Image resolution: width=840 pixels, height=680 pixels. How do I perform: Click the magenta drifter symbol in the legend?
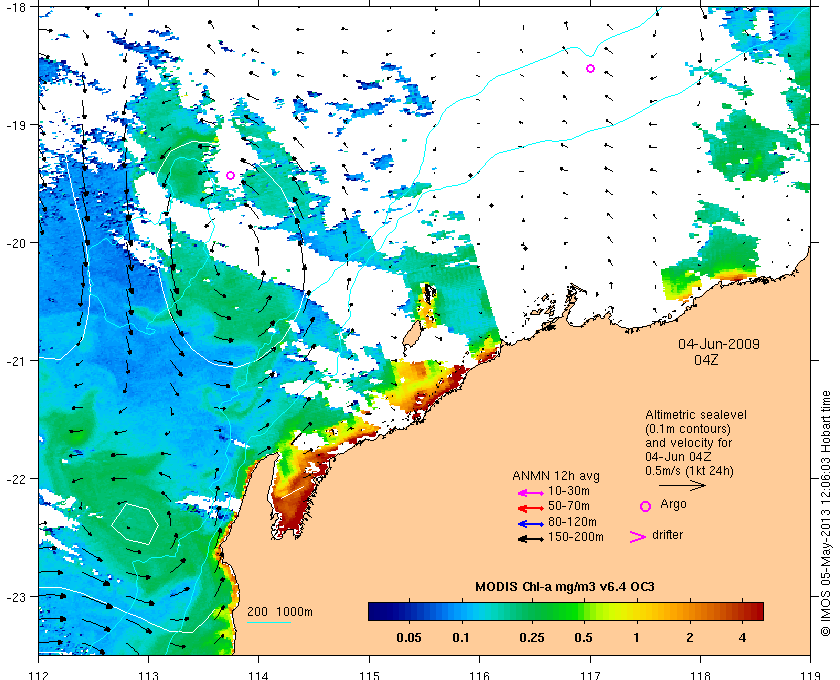(x=637, y=537)
